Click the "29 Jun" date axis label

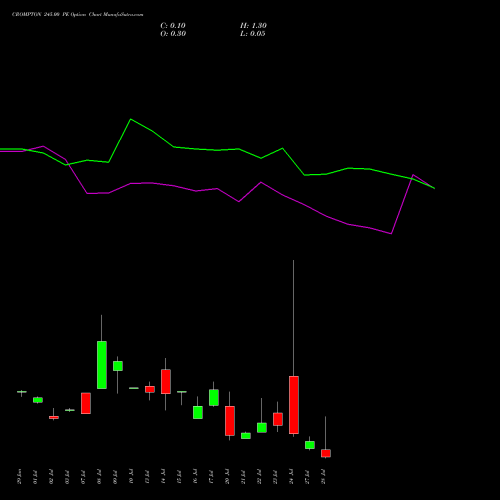pyautogui.click(x=20, y=477)
